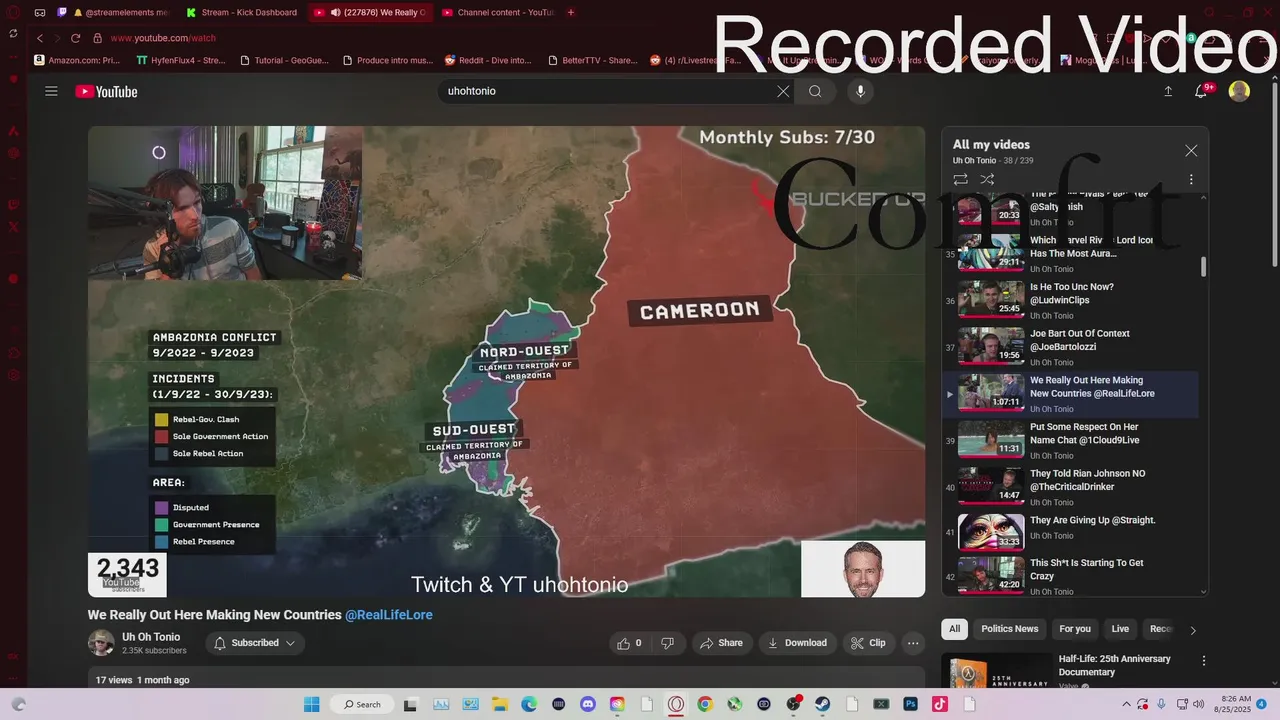
Task: Show more filter chips with arrow
Action: pyautogui.click(x=1192, y=630)
